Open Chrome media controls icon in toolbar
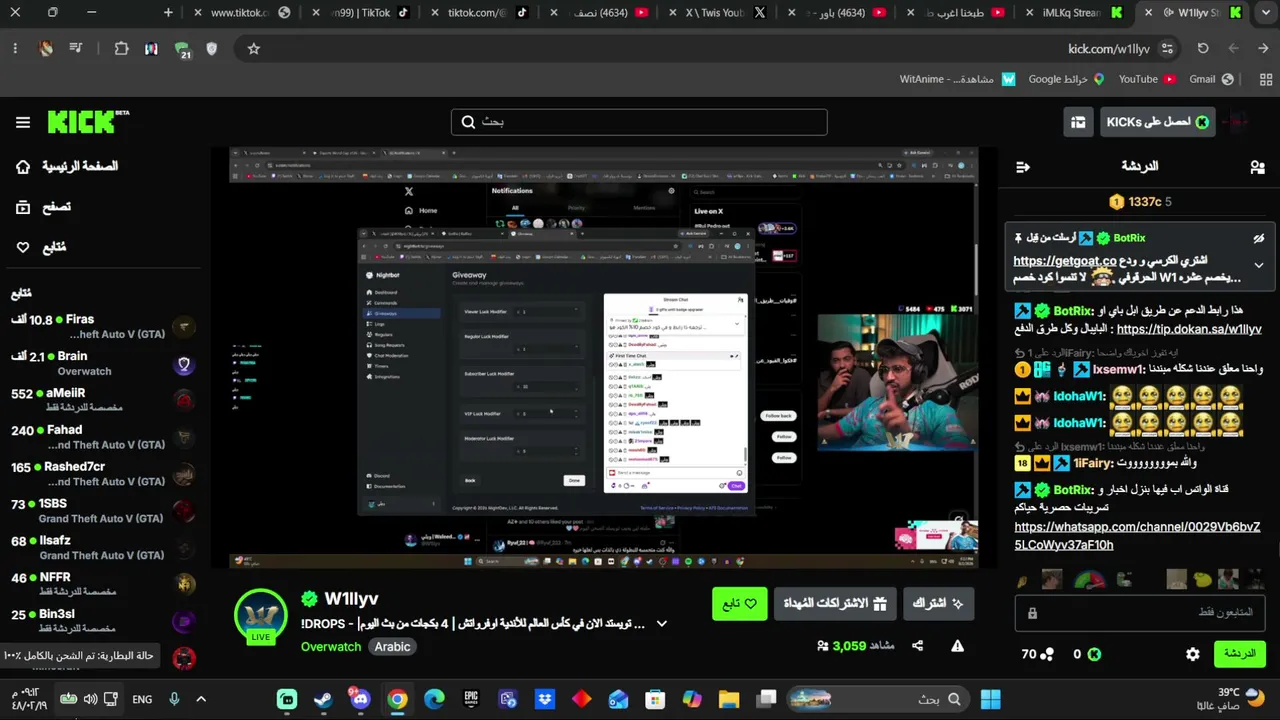Image resolution: width=1280 pixels, height=720 pixels. tap(76, 48)
